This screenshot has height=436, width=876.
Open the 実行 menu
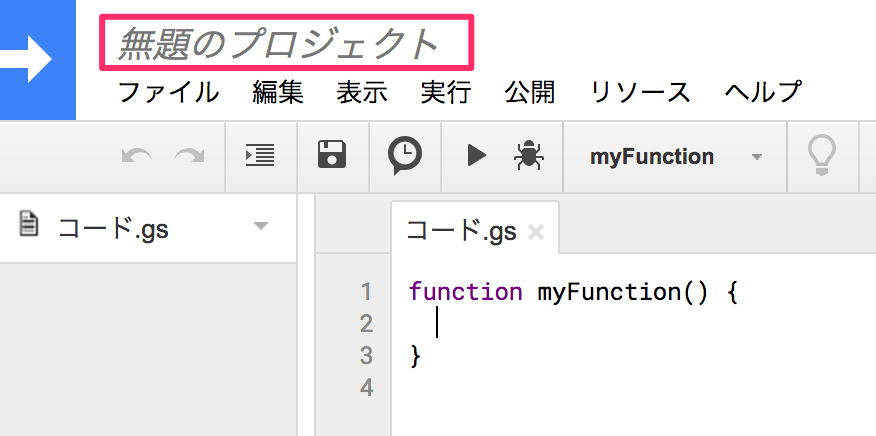pyautogui.click(x=446, y=93)
